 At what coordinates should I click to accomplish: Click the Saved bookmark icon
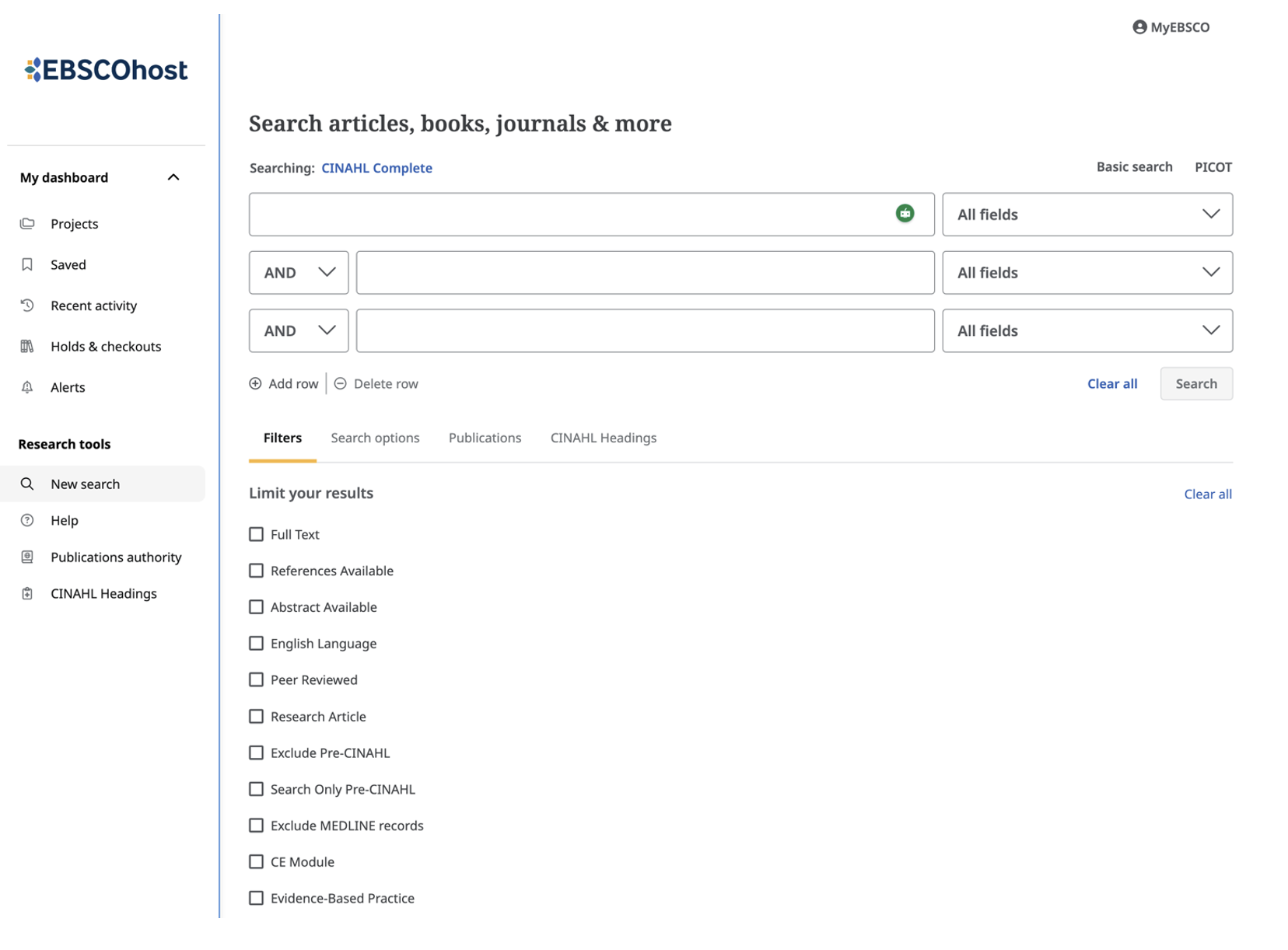[x=27, y=265]
